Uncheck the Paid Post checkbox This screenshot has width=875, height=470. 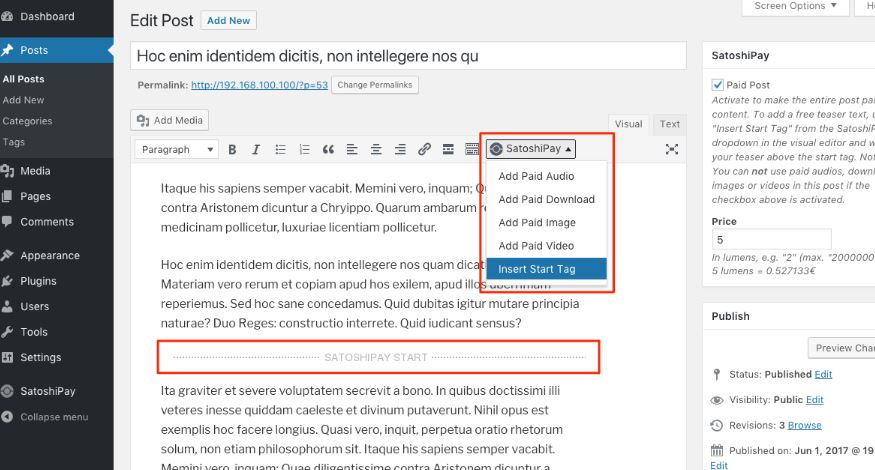pyautogui.click(x=718, y=85)
